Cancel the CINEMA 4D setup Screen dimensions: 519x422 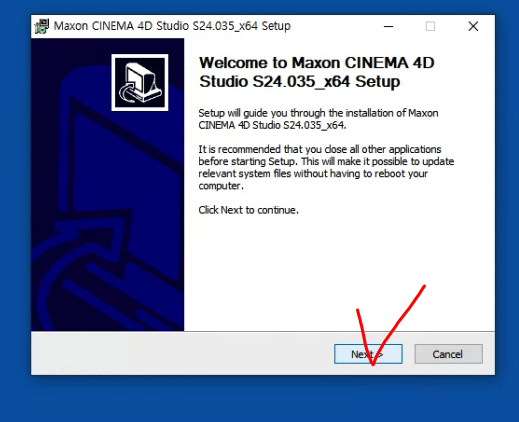coord(448,354)
